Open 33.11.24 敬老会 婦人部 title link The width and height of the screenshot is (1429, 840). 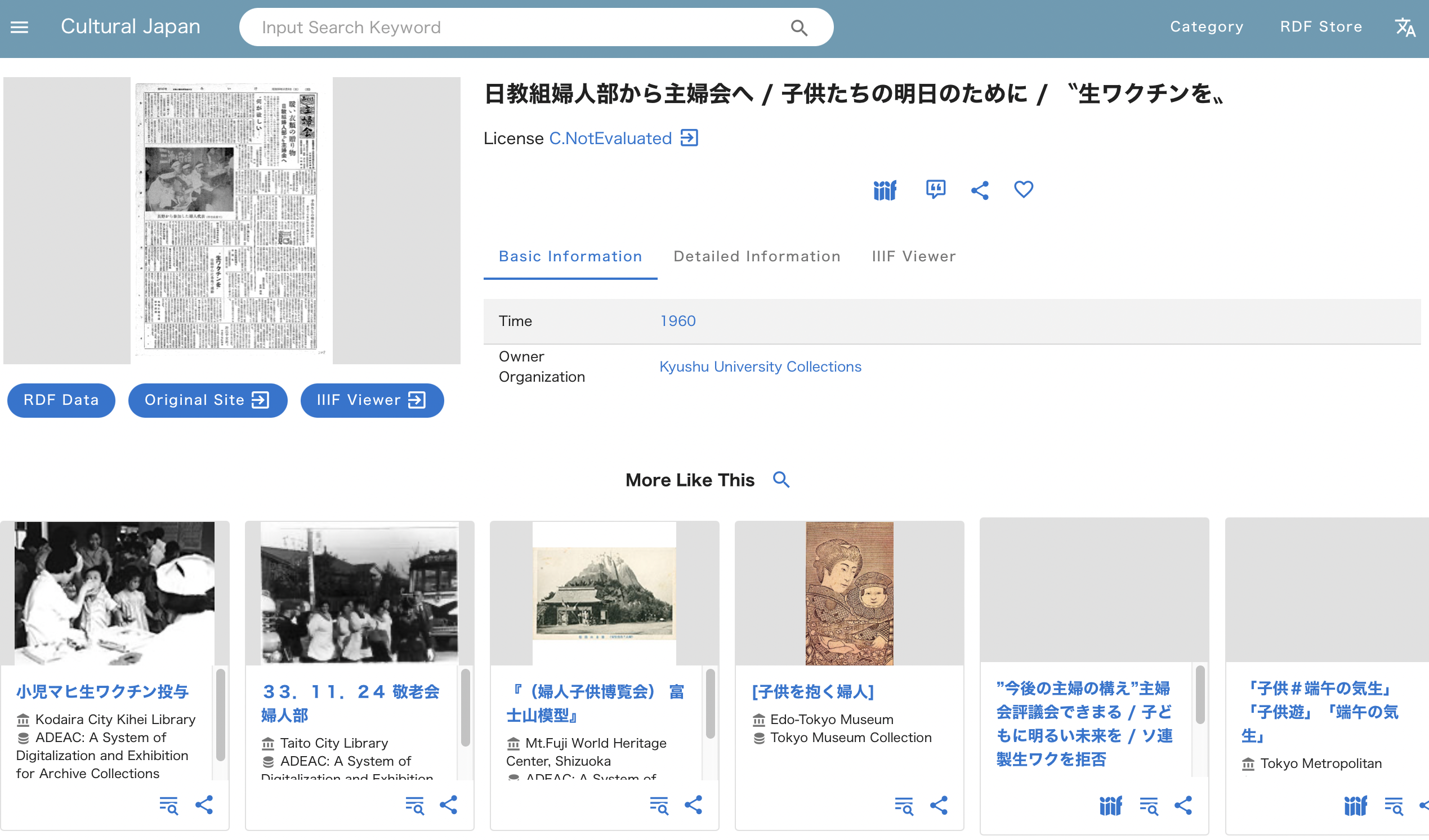coord(350,703)
